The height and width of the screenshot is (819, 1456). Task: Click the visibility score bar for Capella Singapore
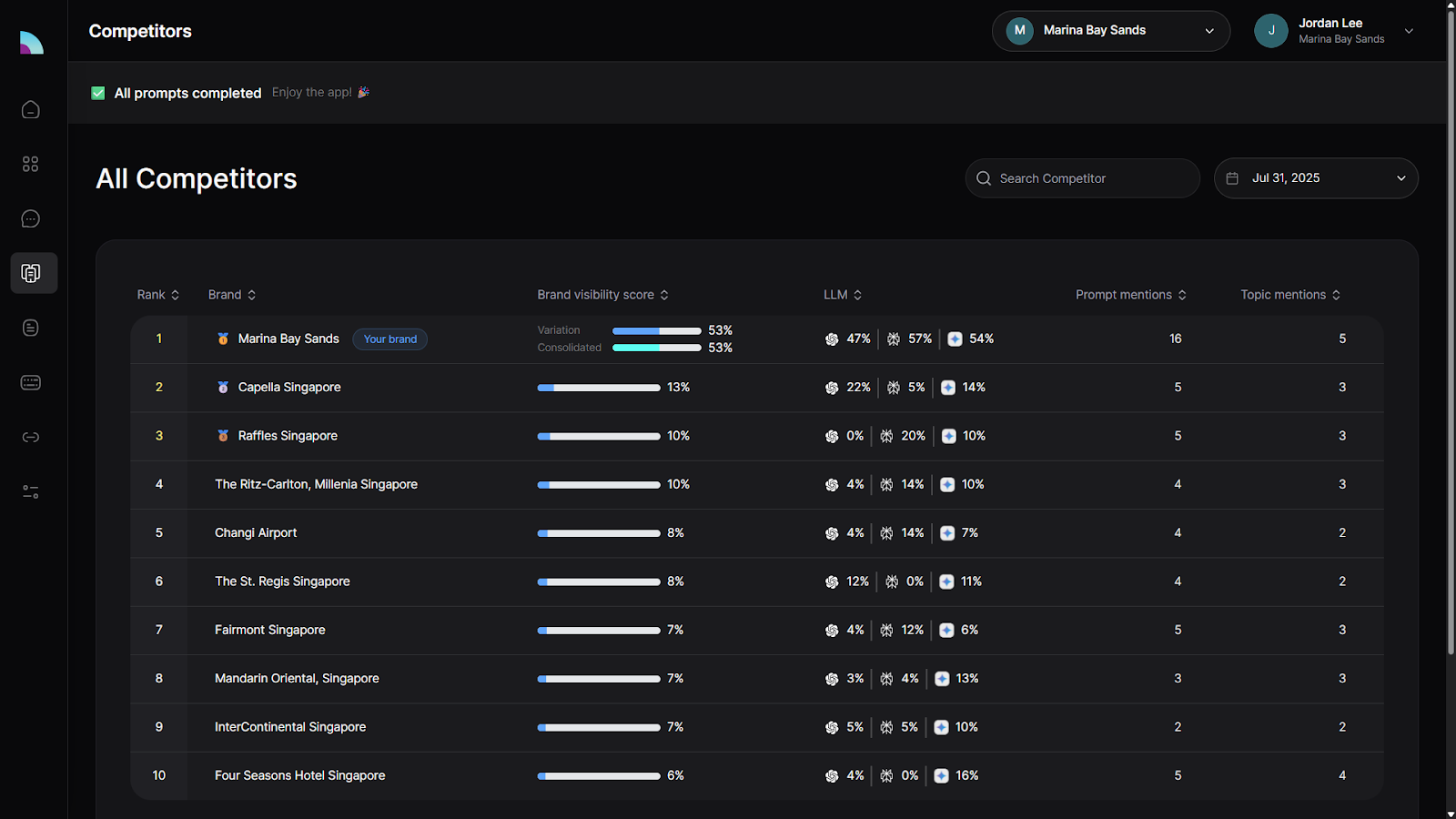tap(599, 388)
